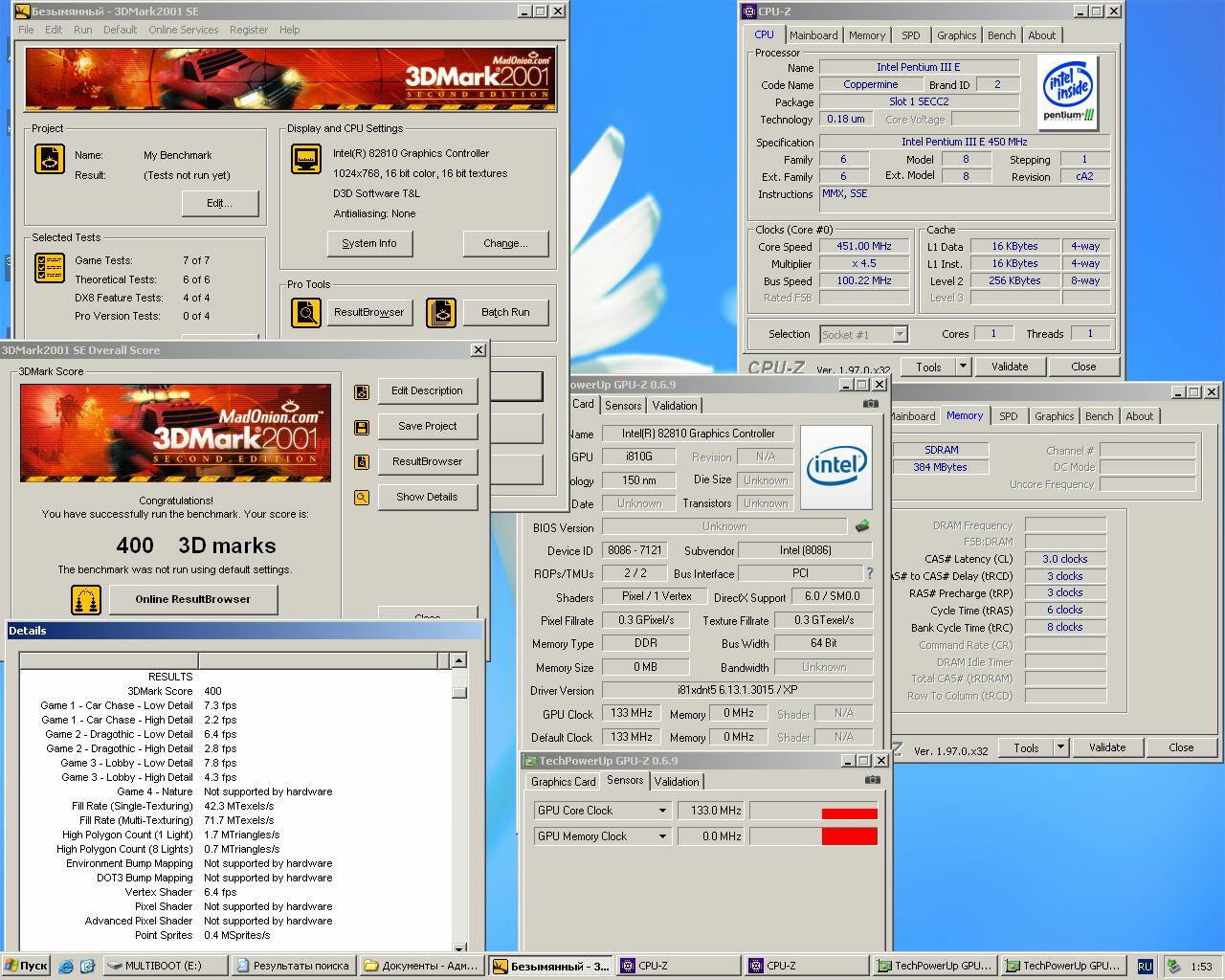Click the GPU Memory Clock red graph bar
The image size is (1225, 980).
(x=850, y=836)
